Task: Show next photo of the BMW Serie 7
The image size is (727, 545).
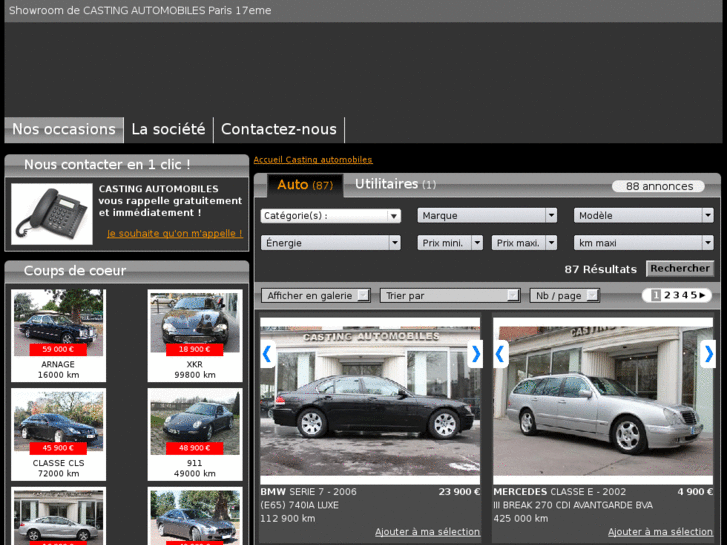Action: click(475, 354)
